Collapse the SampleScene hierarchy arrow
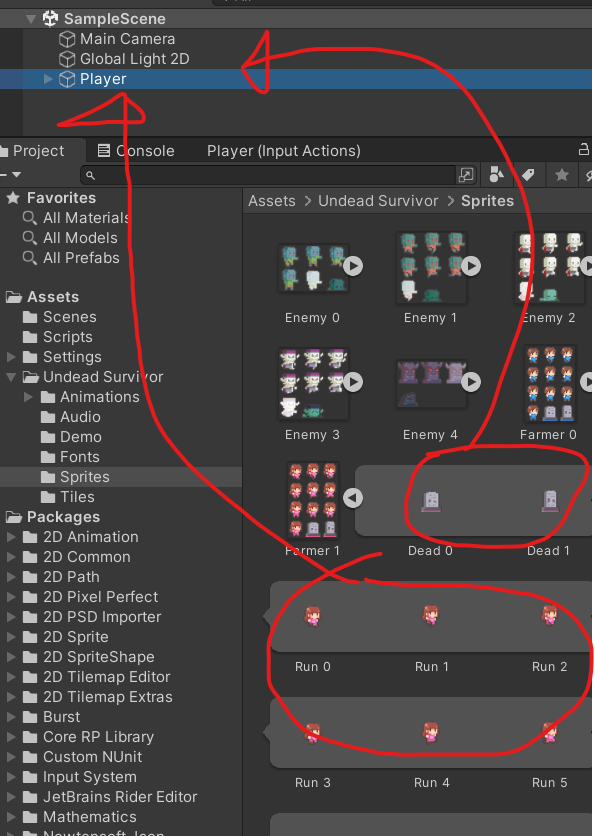Screen dimensions: 595x836 tap(31, 19)
